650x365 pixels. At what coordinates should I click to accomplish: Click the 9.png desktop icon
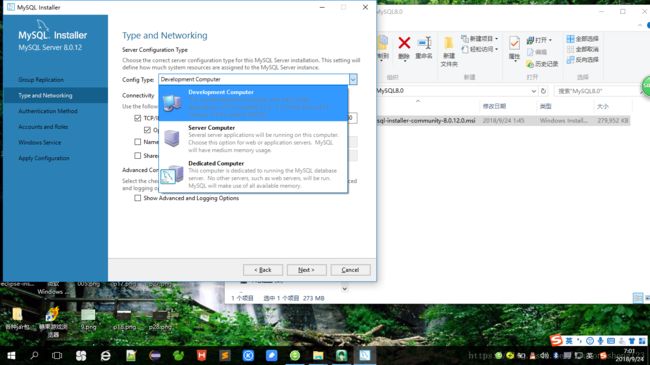[88, 319]
